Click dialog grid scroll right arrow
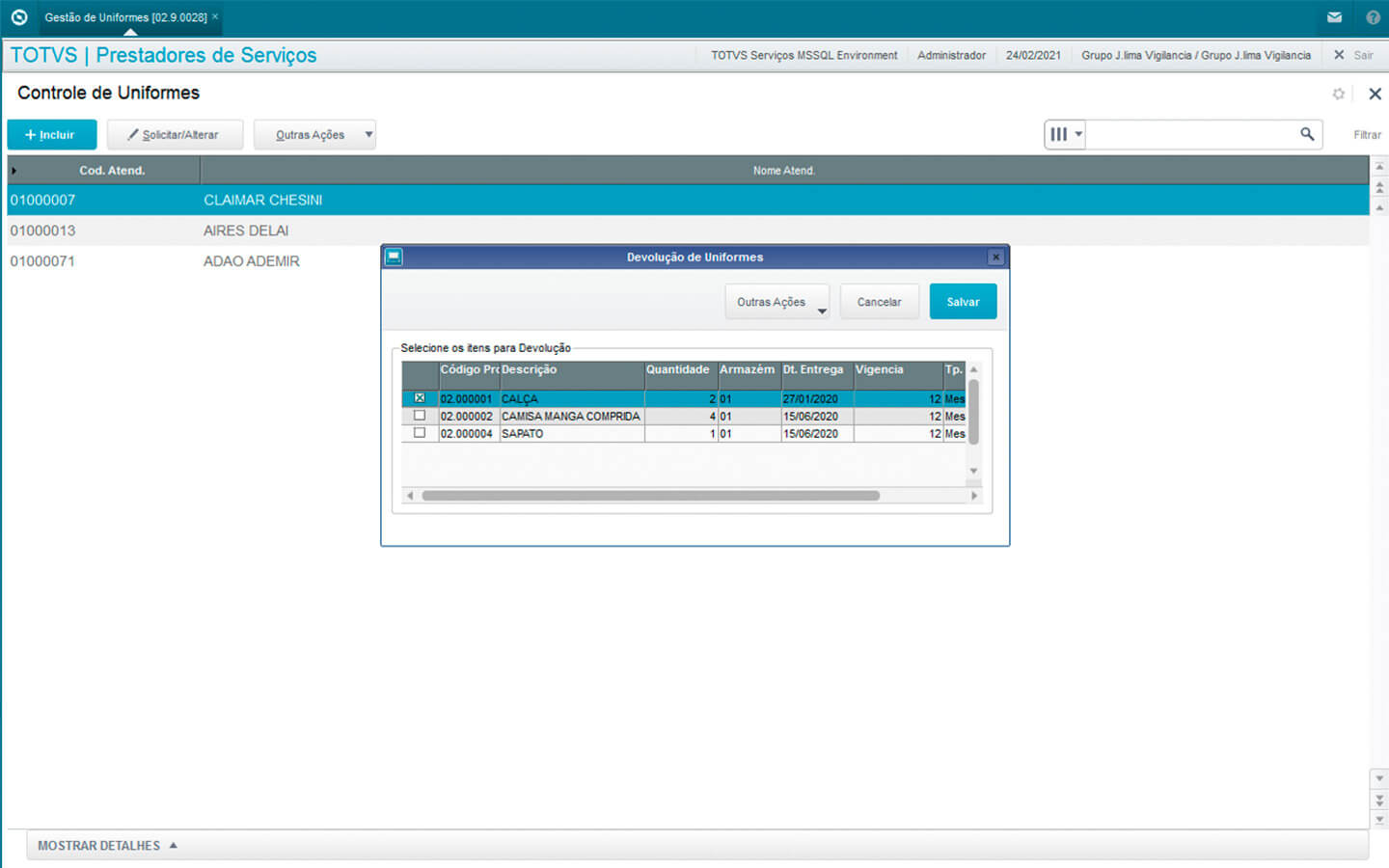 coord(974,496)
